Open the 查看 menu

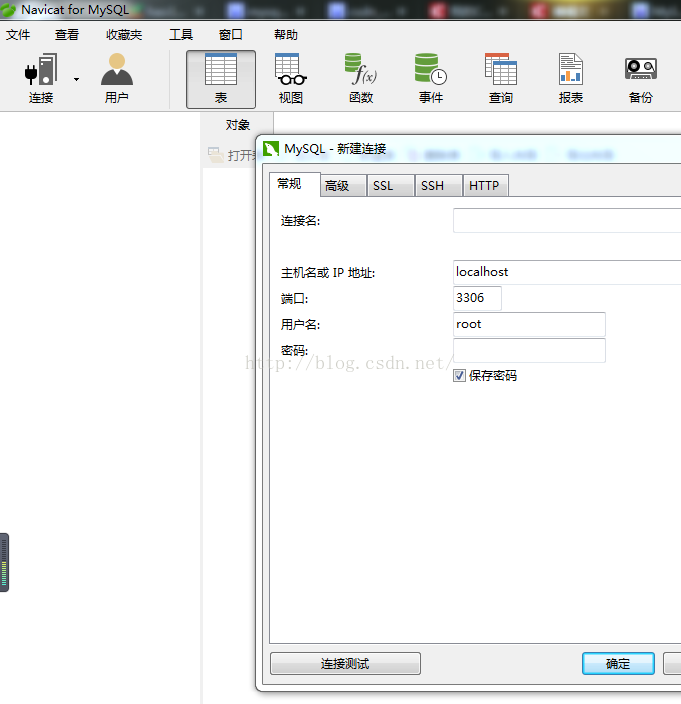(x=67, y=35)
